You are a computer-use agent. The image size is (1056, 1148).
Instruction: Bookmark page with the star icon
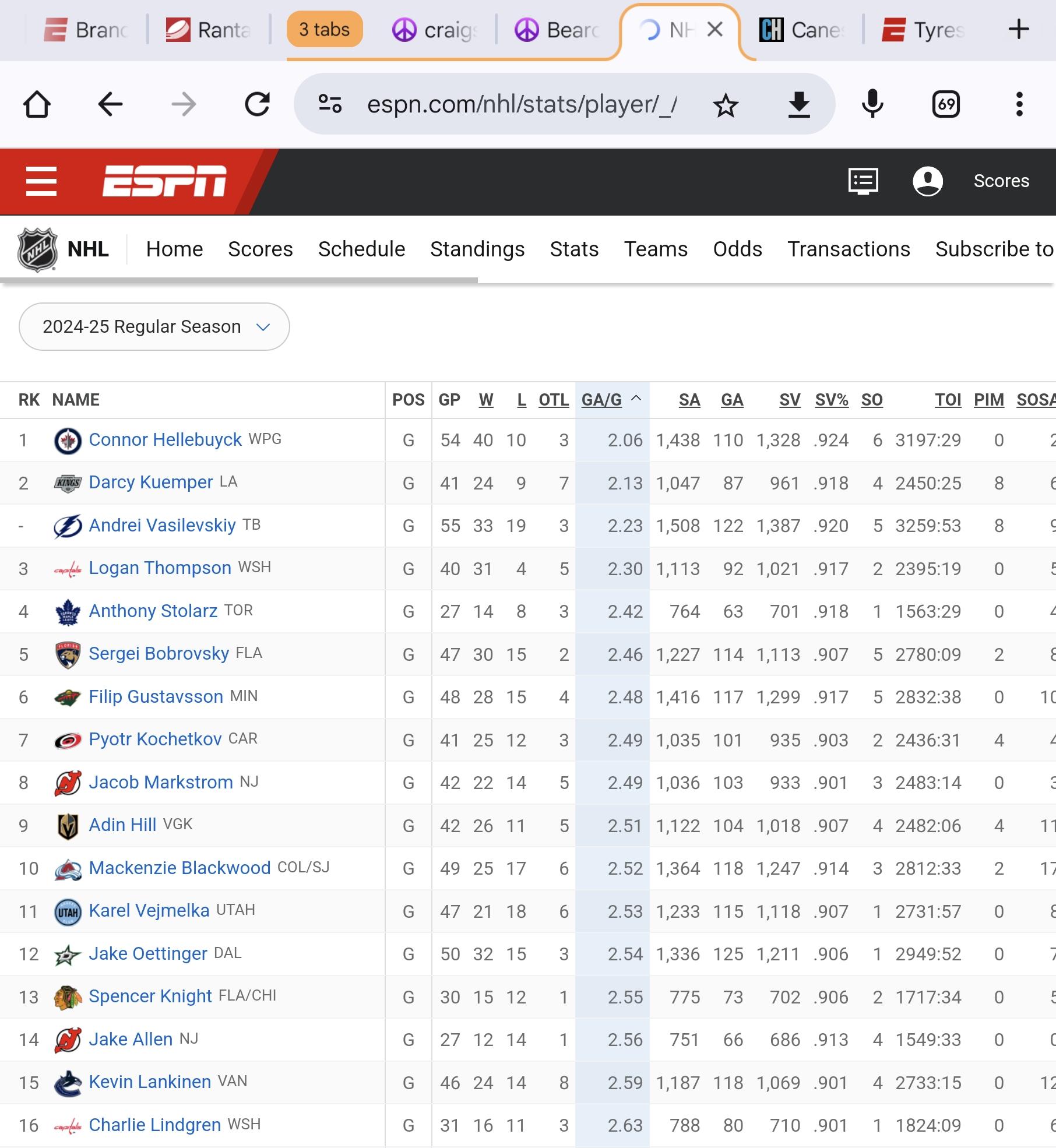click(726, 105)
